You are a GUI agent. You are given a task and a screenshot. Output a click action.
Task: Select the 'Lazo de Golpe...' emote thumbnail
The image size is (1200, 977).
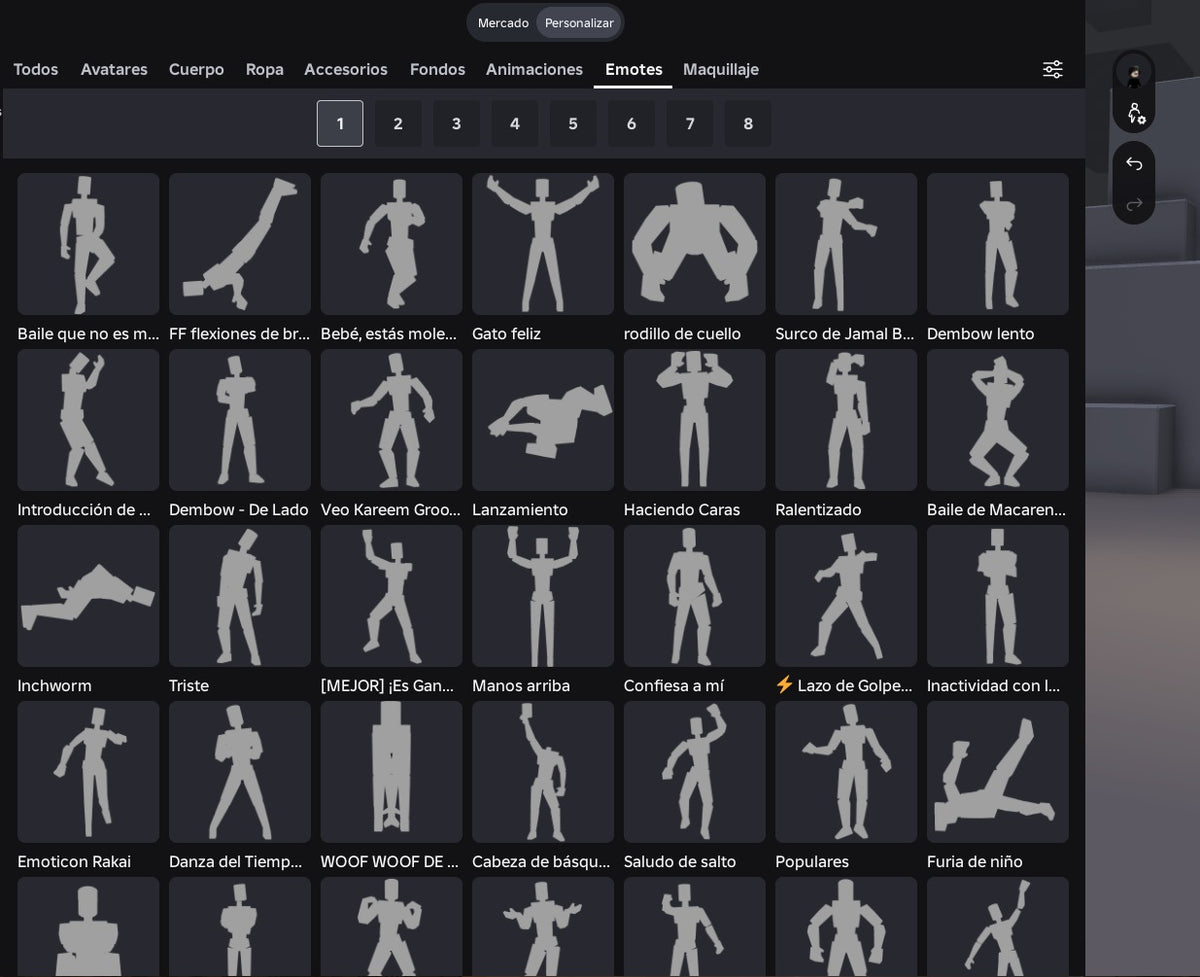coord(846,596)
